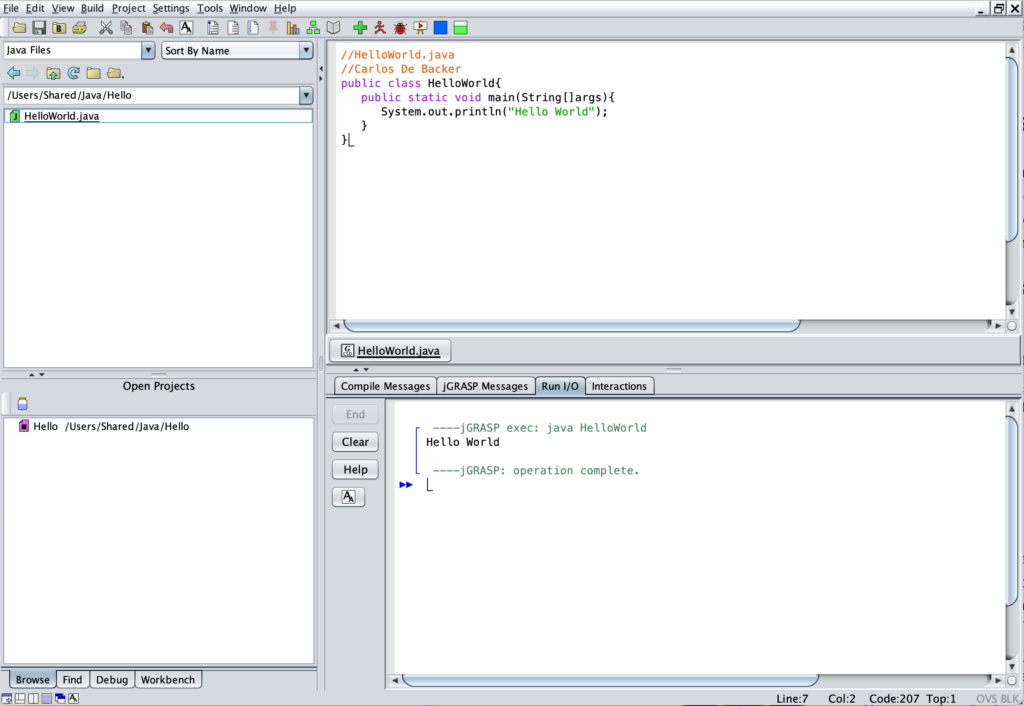Toggle BLK block mode in status bar
Screen dimensions: 1024x706
click(x=1009, y=699)
